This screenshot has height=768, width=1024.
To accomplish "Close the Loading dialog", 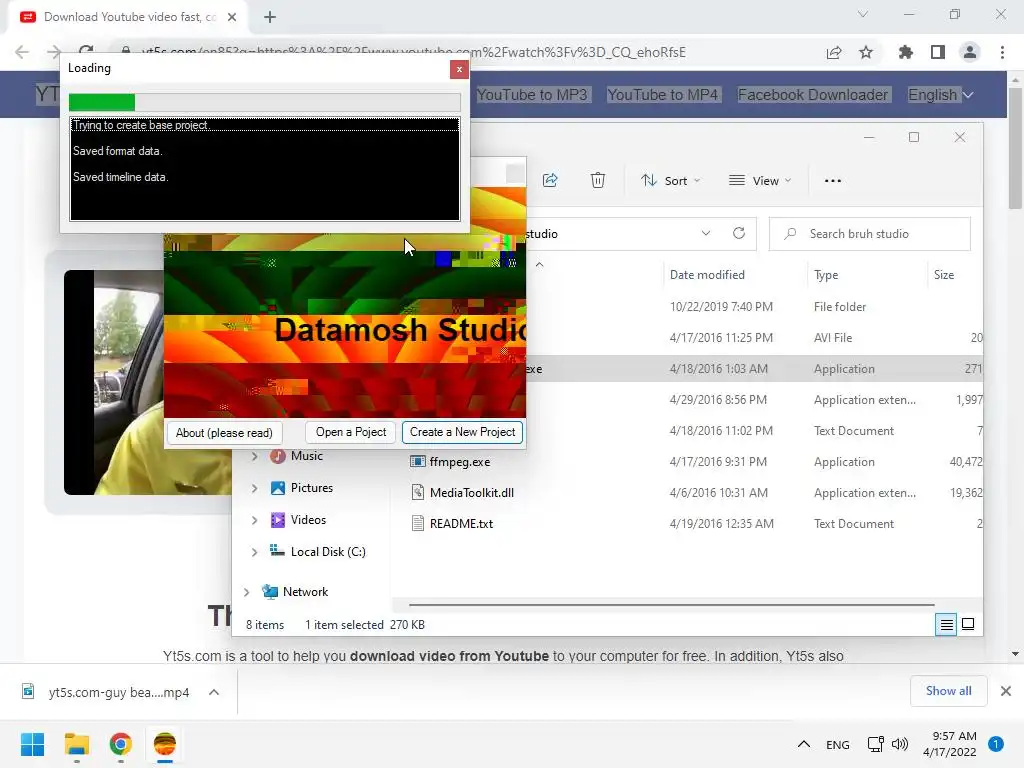I will (459, 69).
